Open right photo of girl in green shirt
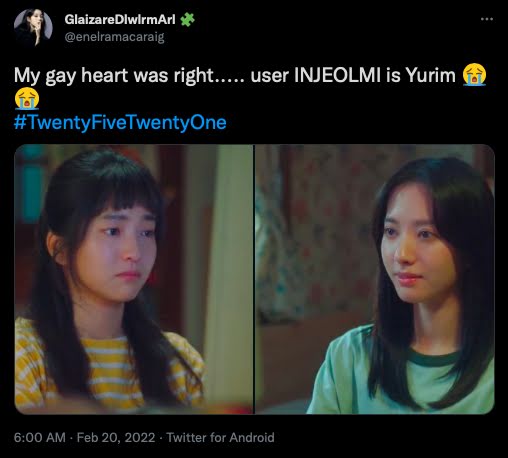 pyautogui.click(x=375, y=279)
